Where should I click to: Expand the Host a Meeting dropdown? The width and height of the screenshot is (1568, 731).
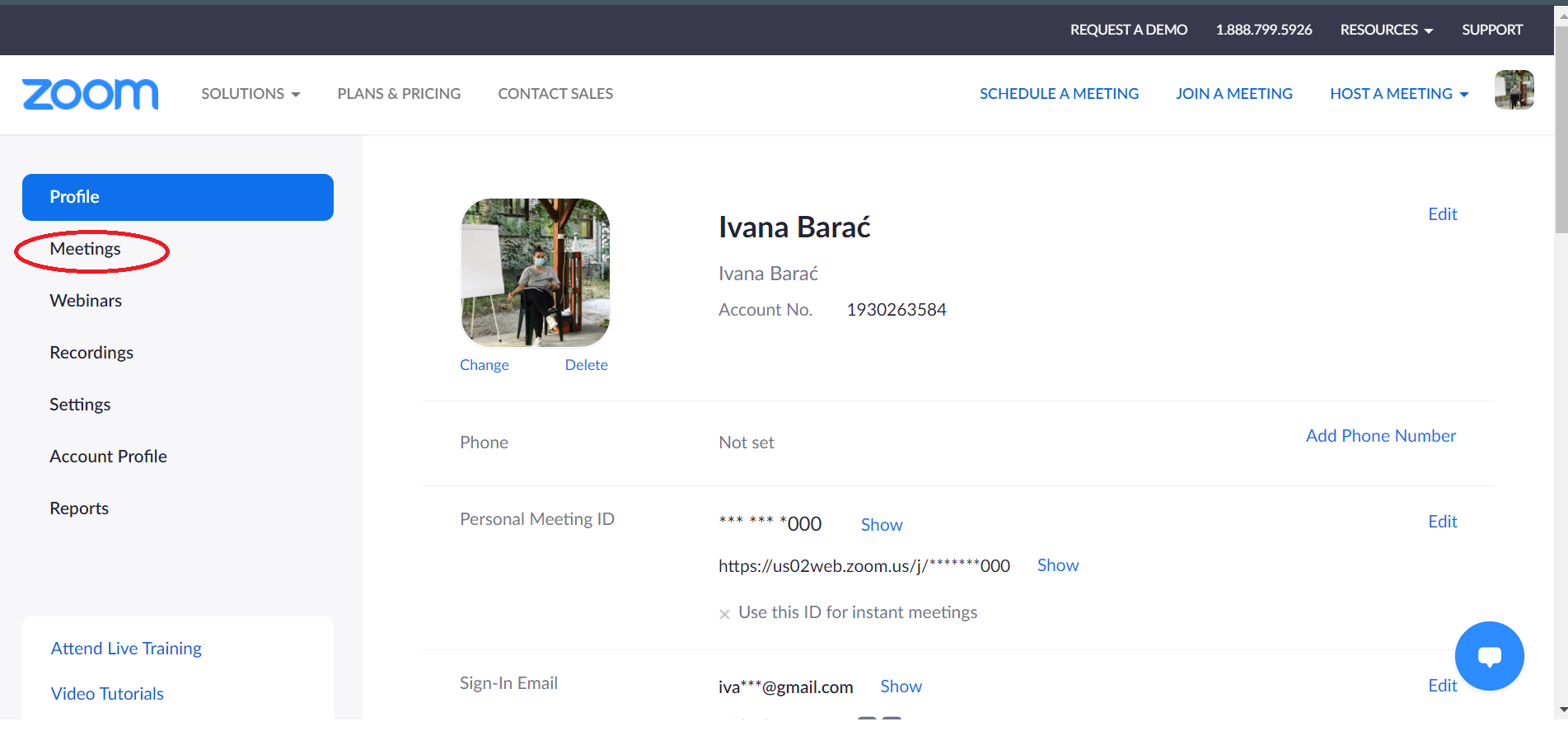pyautogui.click(x=1399, y=94)
